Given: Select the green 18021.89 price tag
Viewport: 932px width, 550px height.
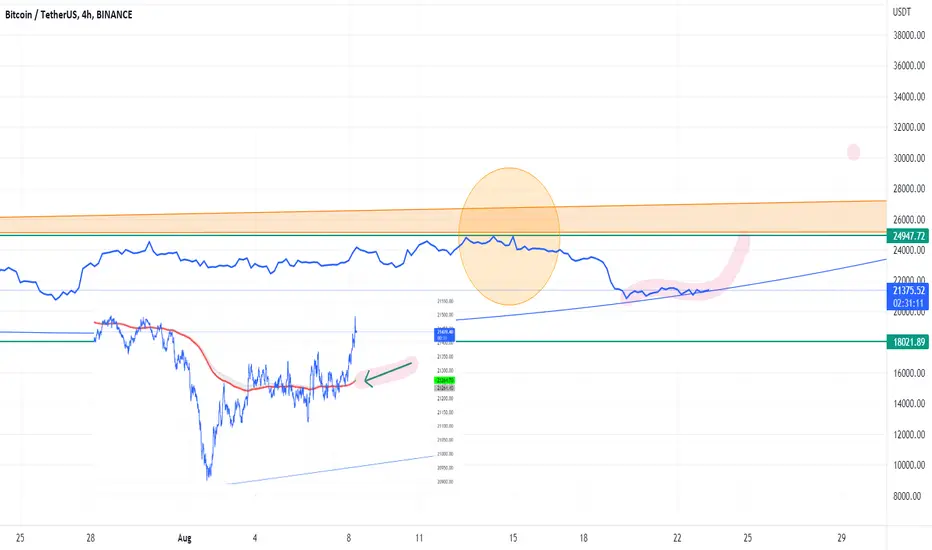Looking at the screenshot, I should click(908, 342).
